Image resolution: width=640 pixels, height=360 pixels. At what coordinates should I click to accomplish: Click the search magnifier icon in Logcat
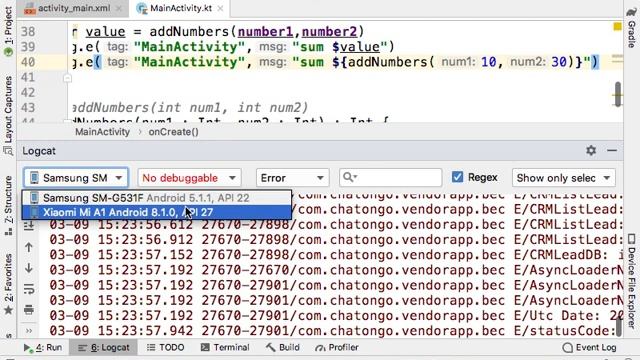coord(349,177)
